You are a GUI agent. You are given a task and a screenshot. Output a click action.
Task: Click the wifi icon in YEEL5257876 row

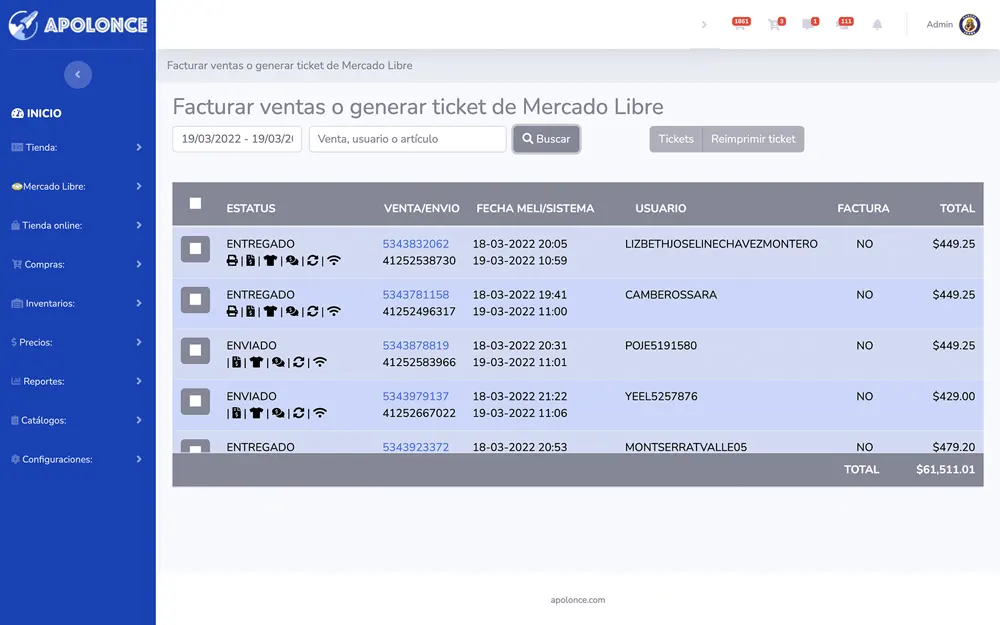pos(320,413)
